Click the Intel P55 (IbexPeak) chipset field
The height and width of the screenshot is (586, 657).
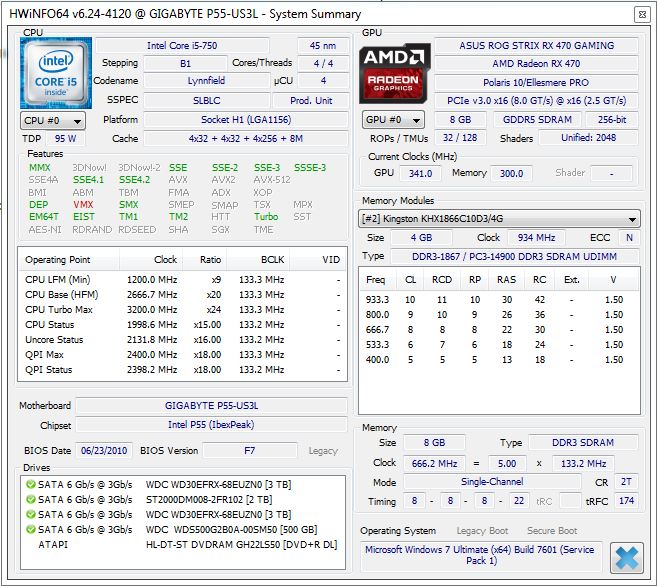pos(212,425)
